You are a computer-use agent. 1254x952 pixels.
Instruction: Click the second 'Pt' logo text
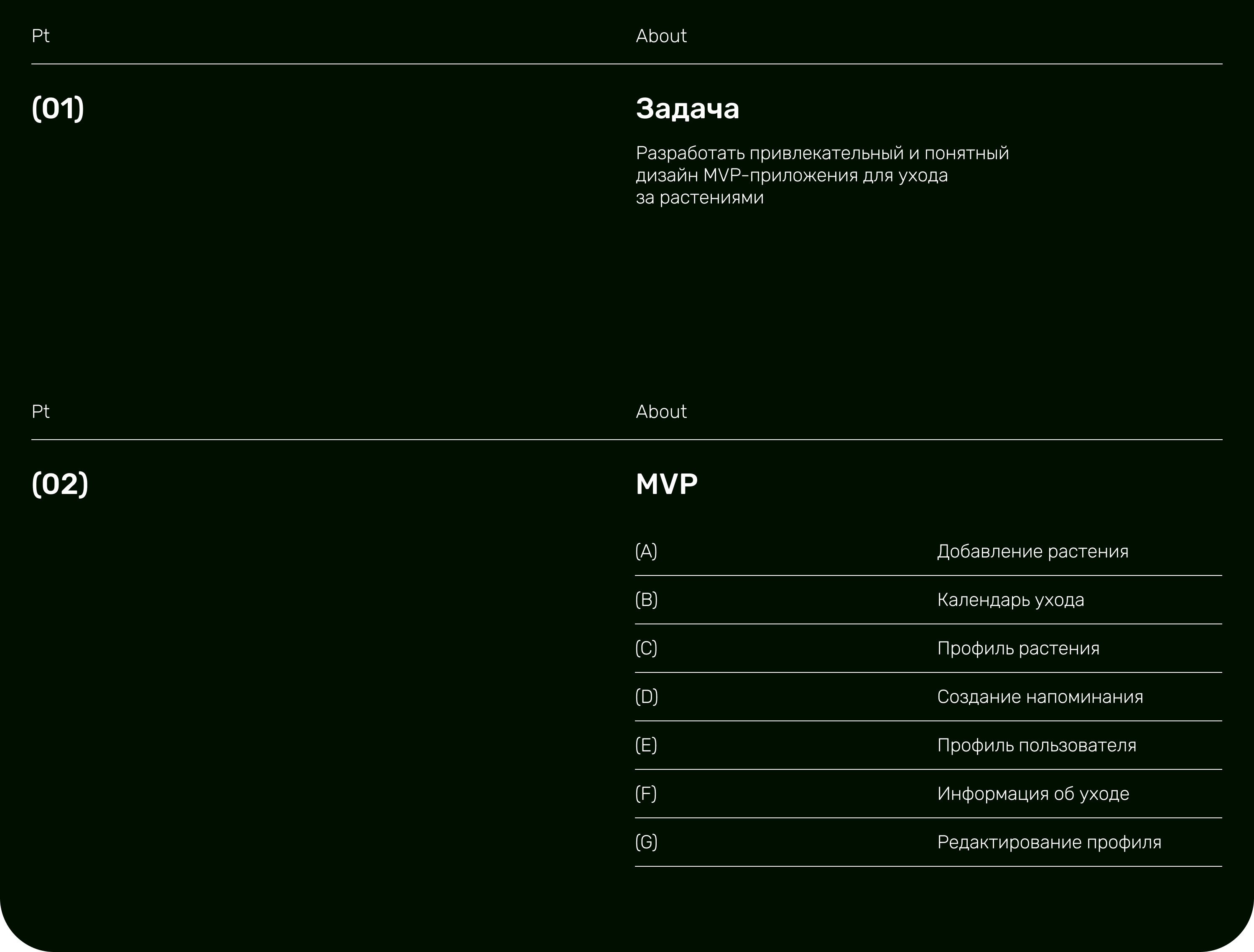pyautogui.click(x=40, y=412)
